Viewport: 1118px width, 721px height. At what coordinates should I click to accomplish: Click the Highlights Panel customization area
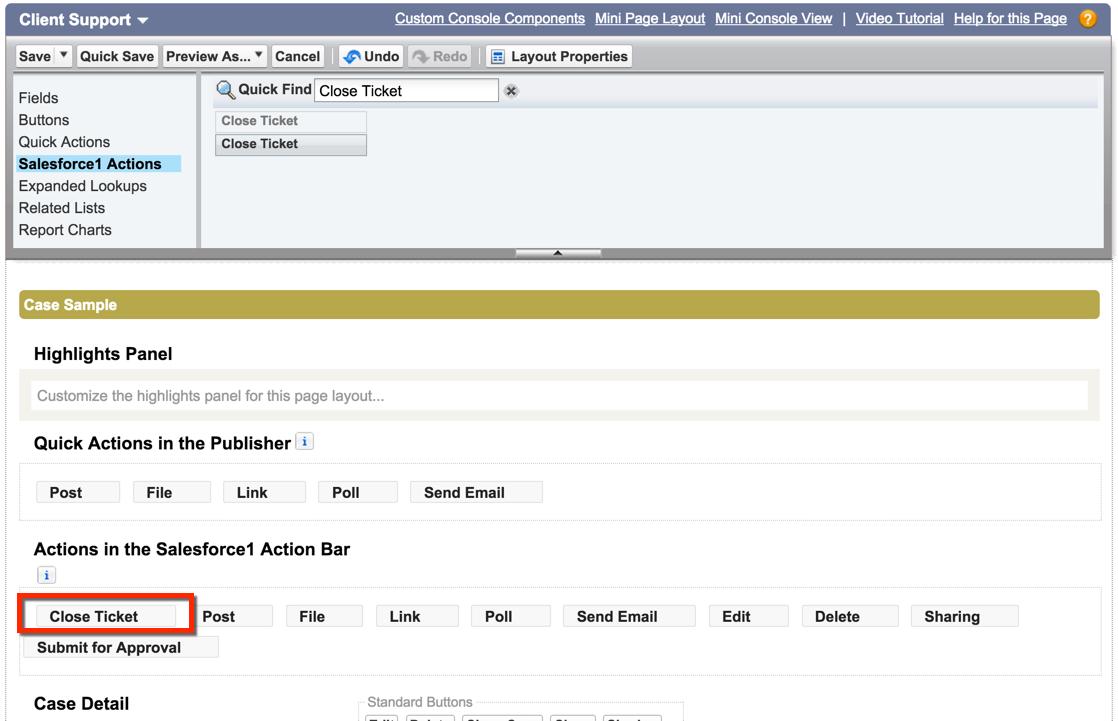click(558, 396)
